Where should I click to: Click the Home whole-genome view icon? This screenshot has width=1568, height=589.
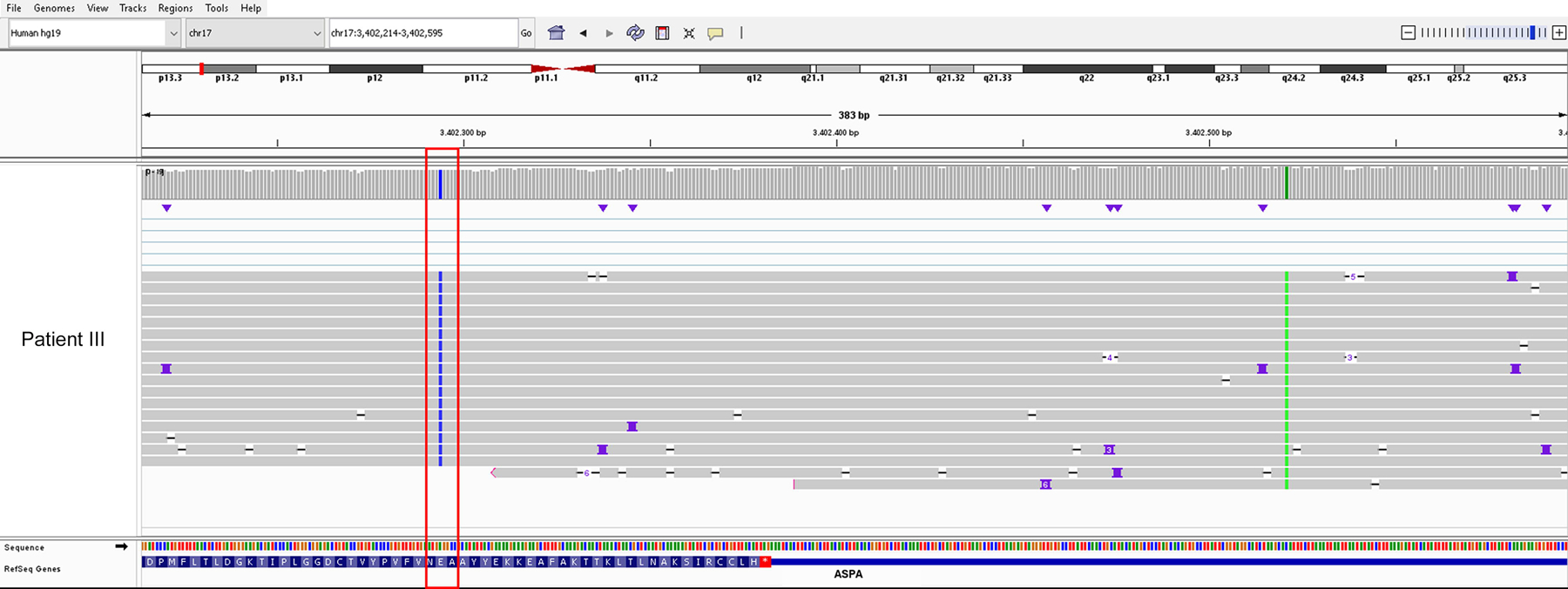pyautogui.click(x=556, y=33)
